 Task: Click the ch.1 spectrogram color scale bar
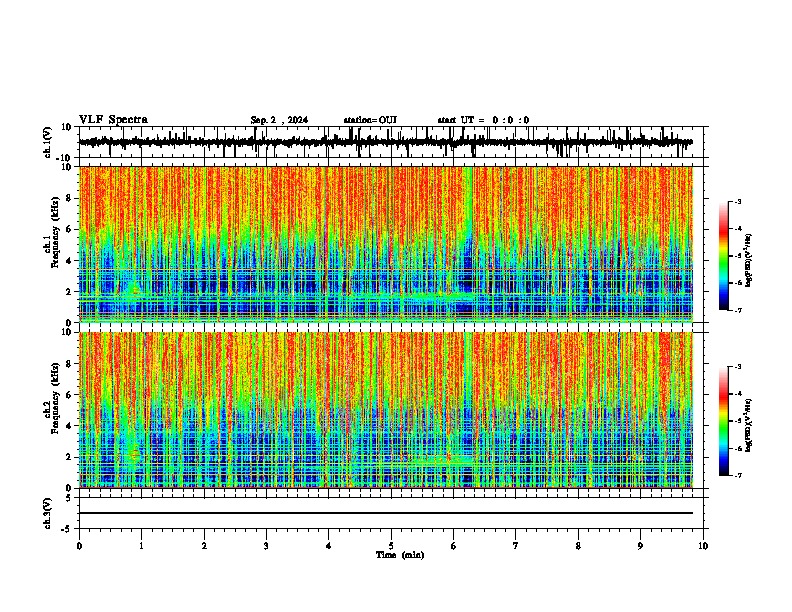point(723,256)
